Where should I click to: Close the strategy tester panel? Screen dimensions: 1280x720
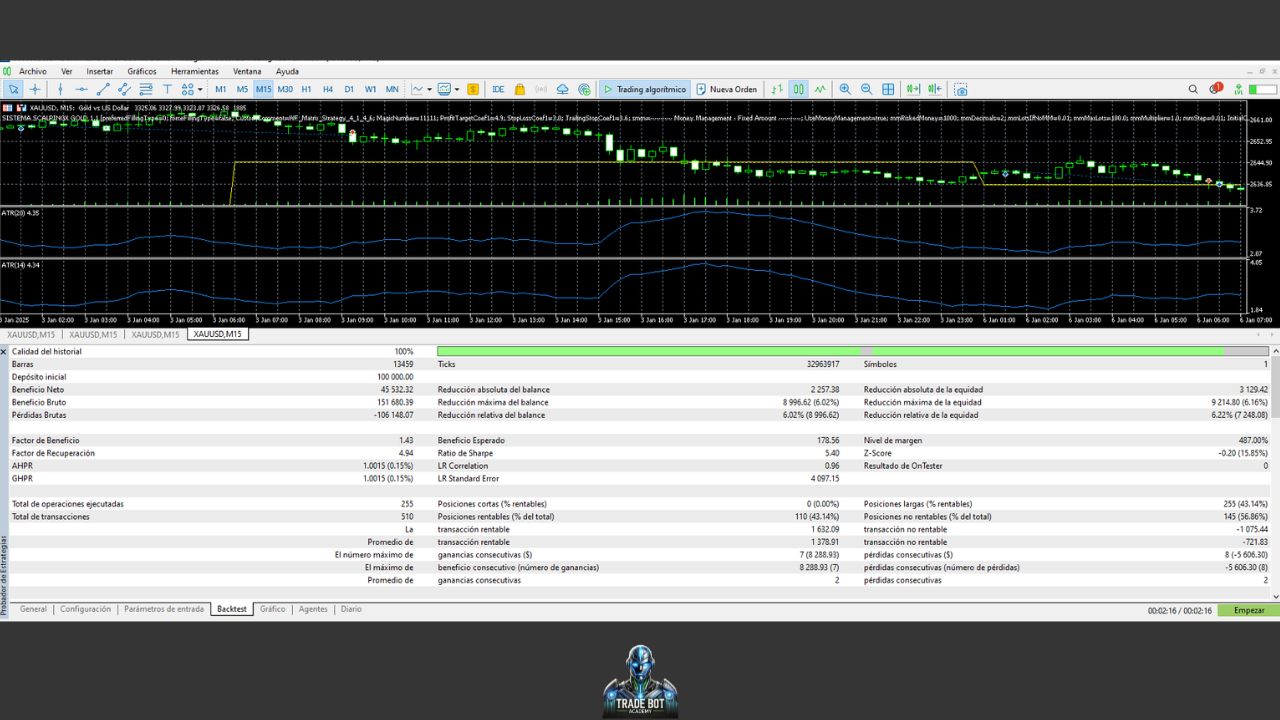click(x=4, y=352)
